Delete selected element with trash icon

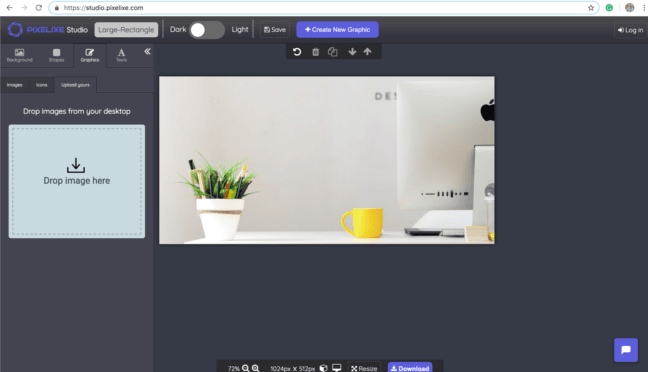[x=315, y=52]
